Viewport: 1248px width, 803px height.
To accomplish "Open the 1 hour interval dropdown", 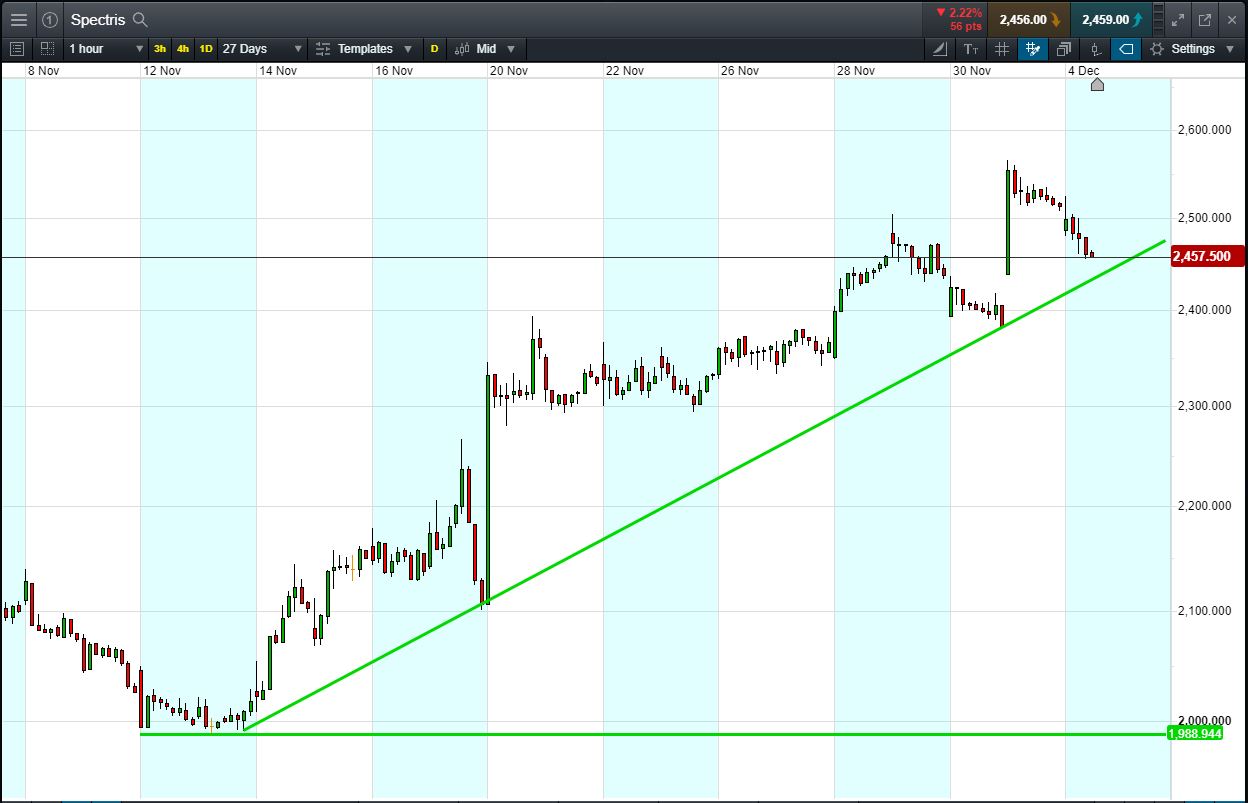I will pos(105,48).
